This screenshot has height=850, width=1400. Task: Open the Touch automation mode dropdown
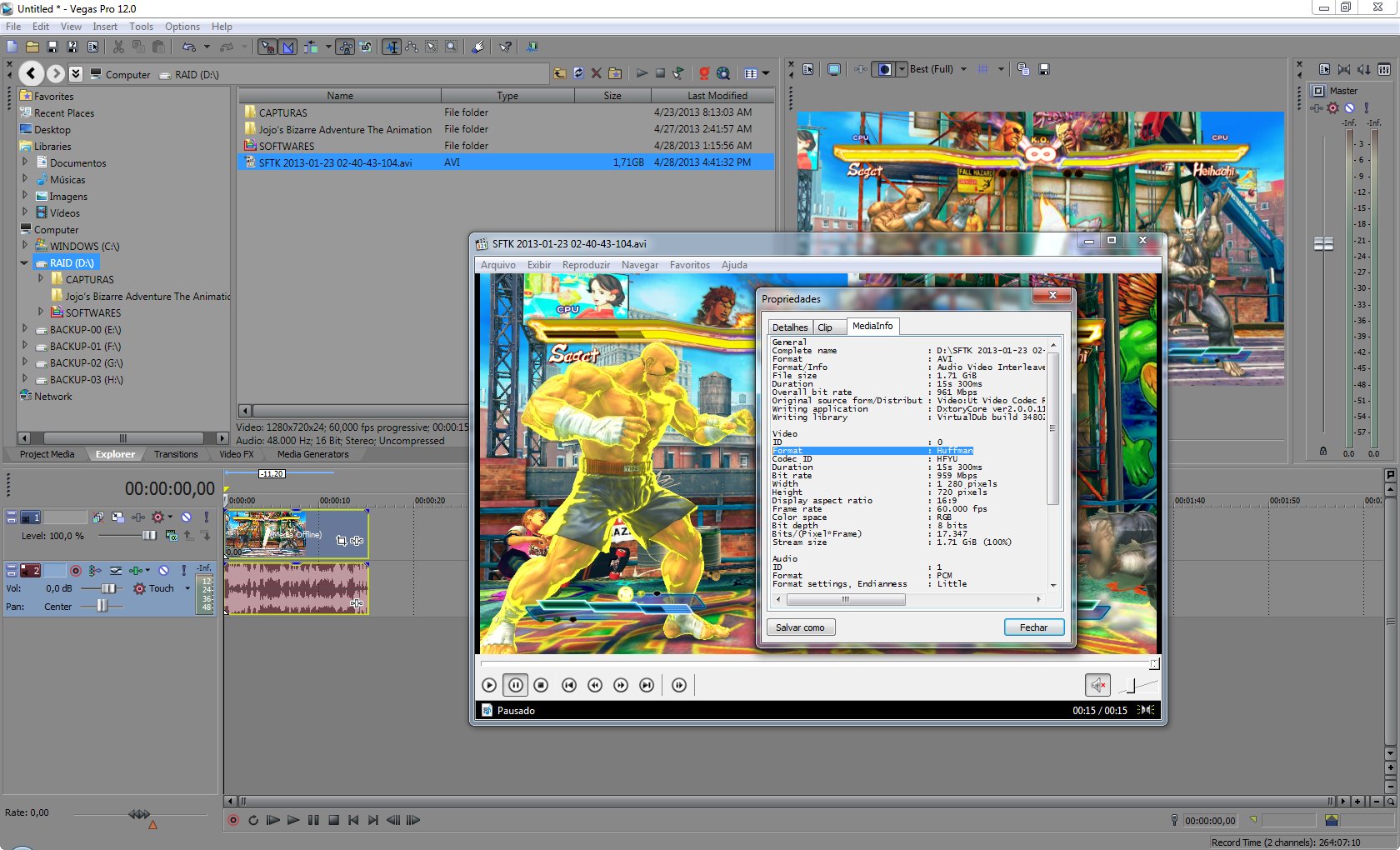pyautogui.click(x=187, y=588)
